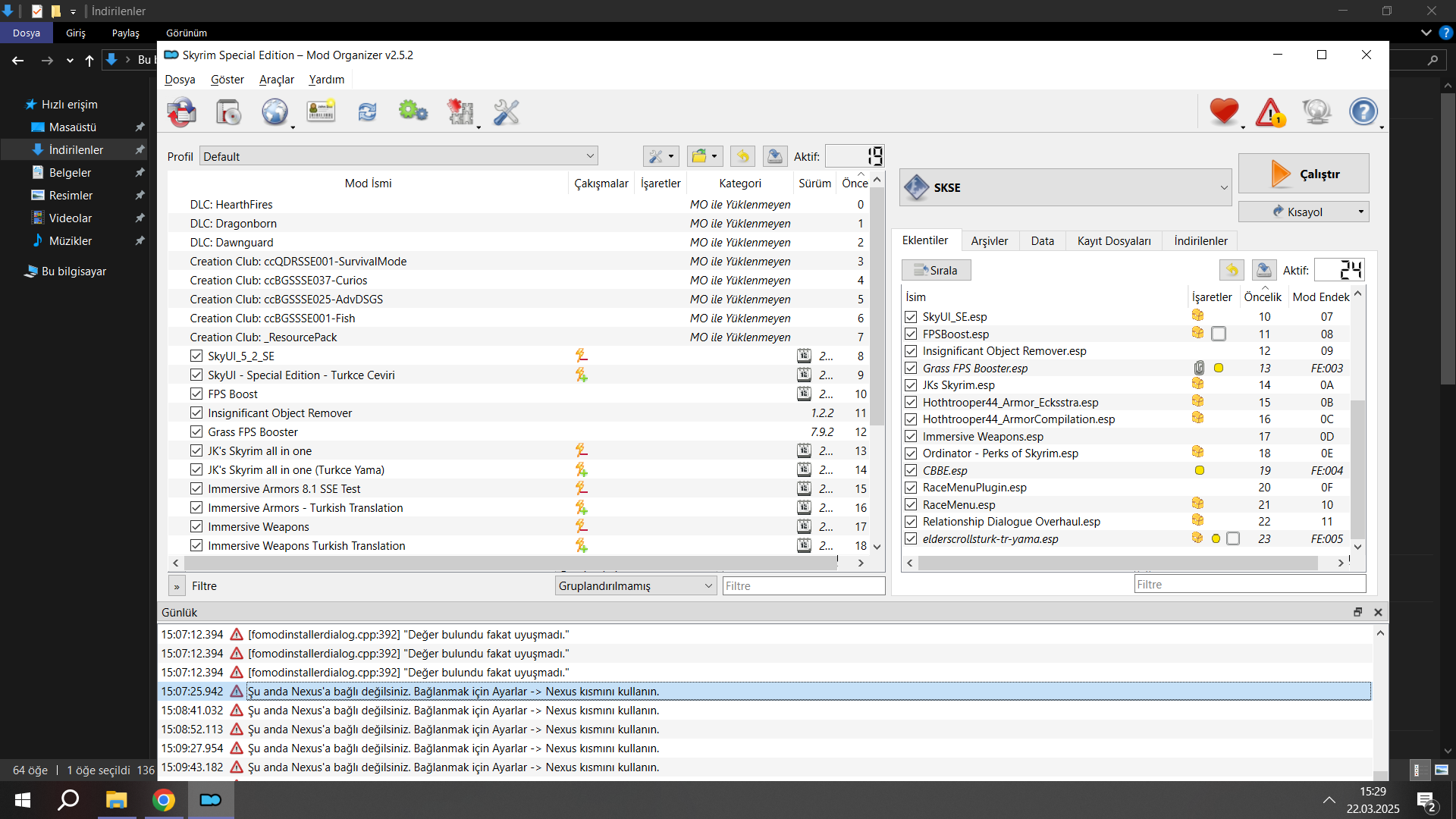Click the red heart endorse icon
1456x819 pixels.
tap(1223, 112)
